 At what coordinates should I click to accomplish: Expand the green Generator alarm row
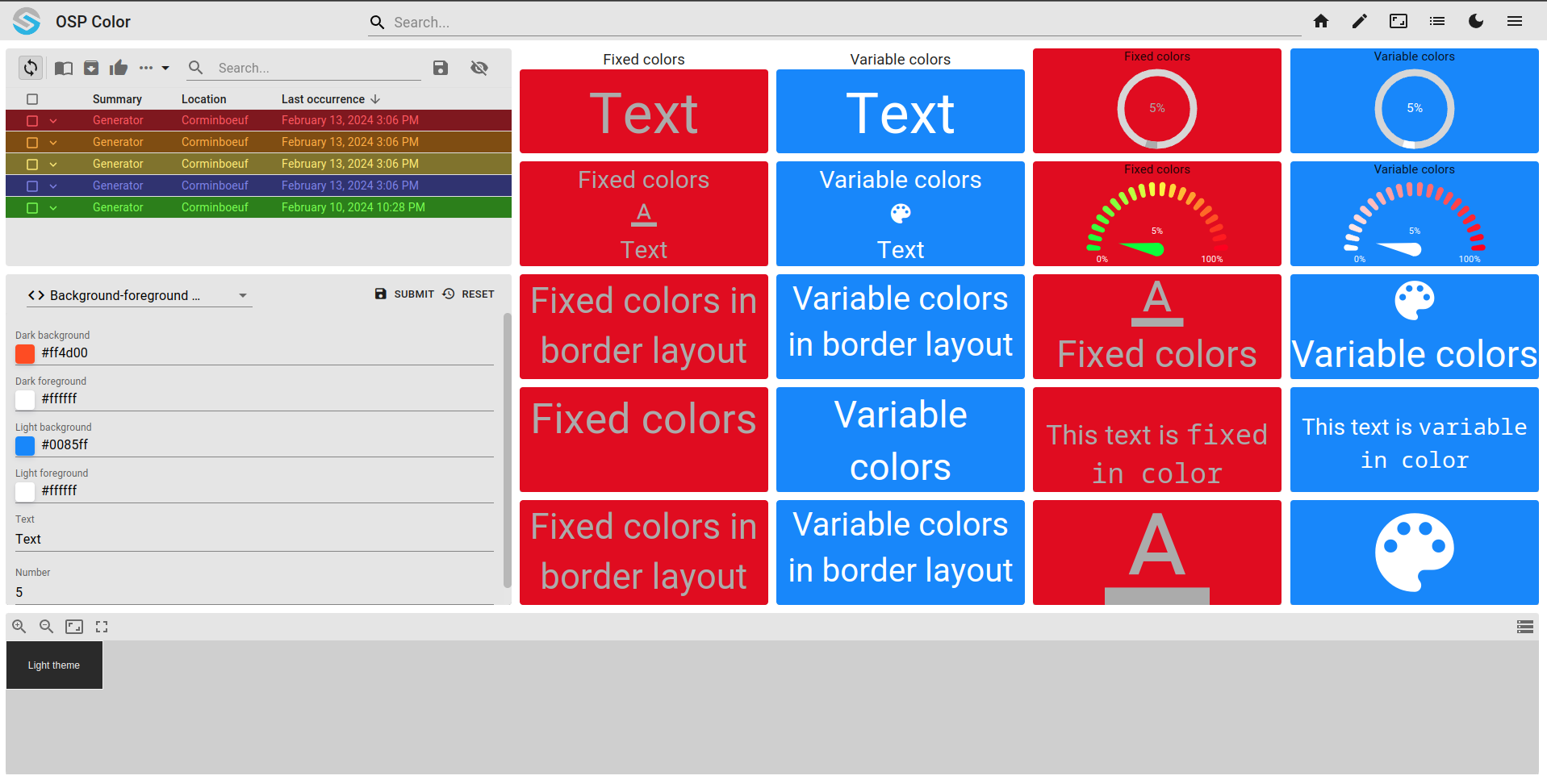(x=53, y=207)
